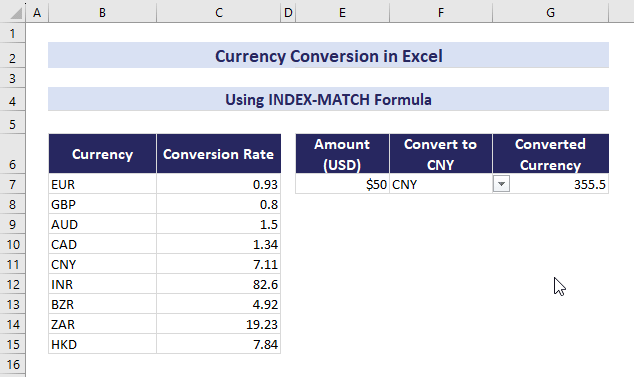
Task: Select row 1 header
Action: pyautogui.click(x=13, y=33)
